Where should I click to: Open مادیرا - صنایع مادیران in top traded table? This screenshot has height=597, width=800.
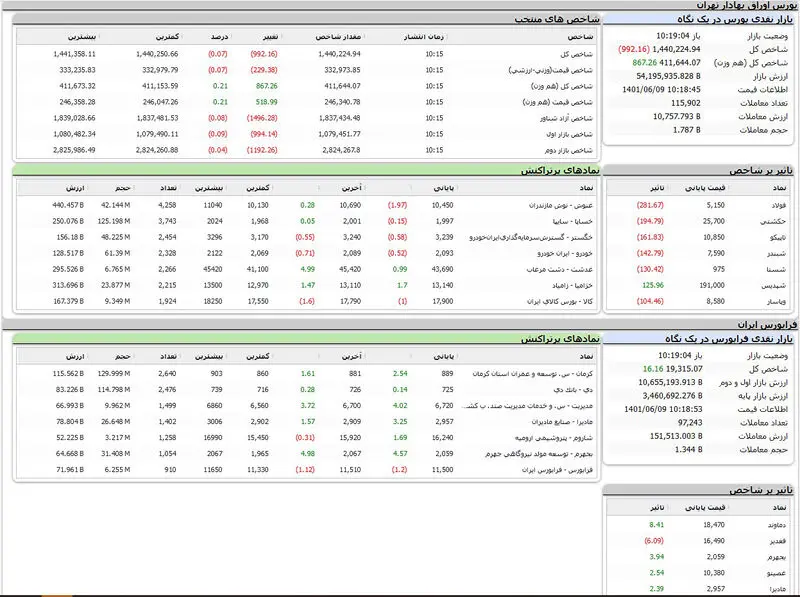click(x=562, y=422)
